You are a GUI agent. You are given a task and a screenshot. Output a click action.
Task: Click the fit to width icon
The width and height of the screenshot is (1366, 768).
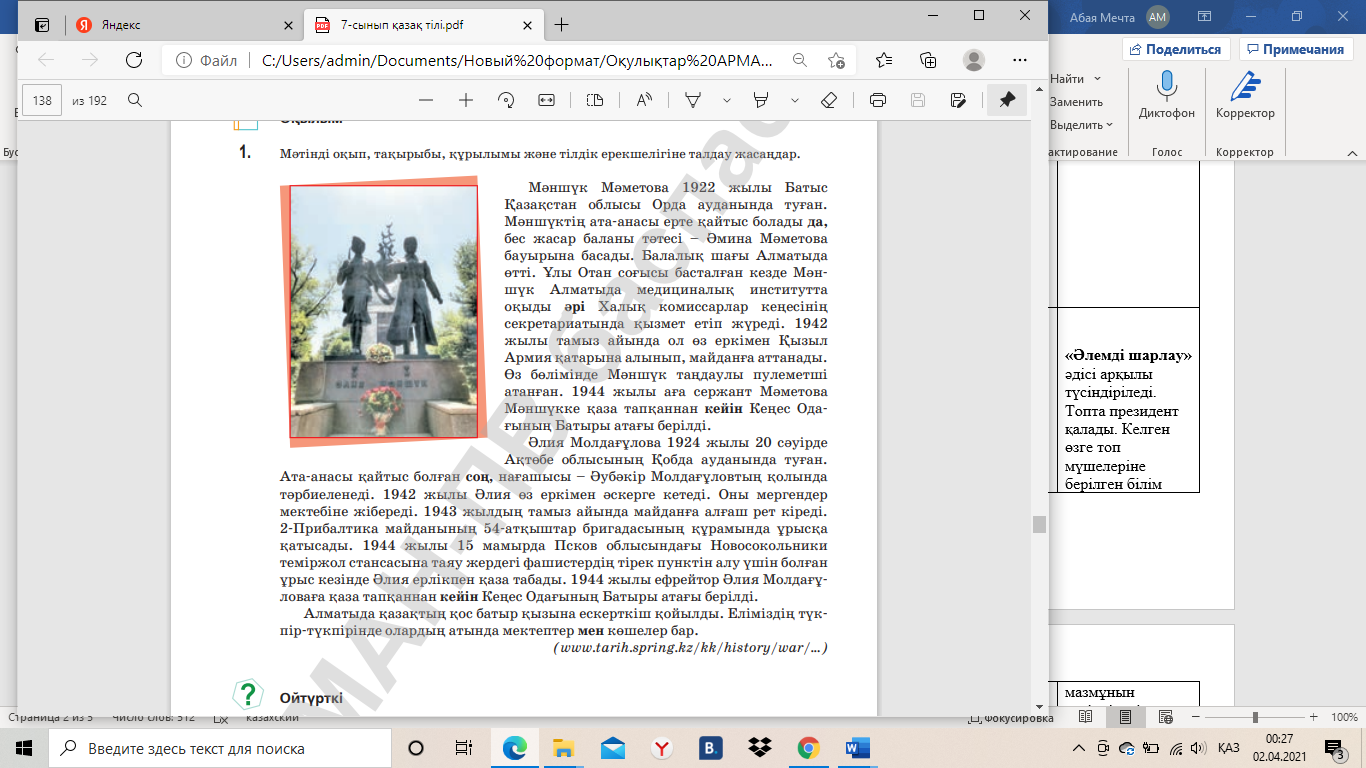(546, 100)
